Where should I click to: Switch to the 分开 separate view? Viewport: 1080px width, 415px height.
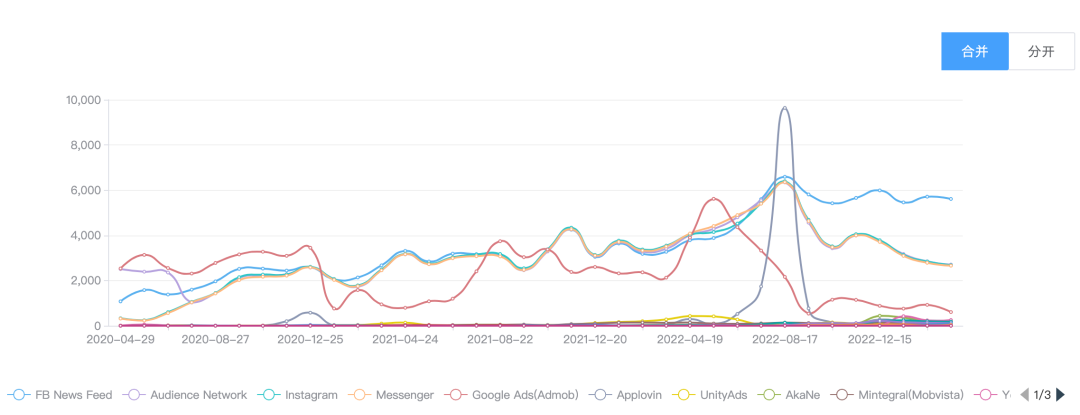pyautogui.click(x=1041, y=52)
